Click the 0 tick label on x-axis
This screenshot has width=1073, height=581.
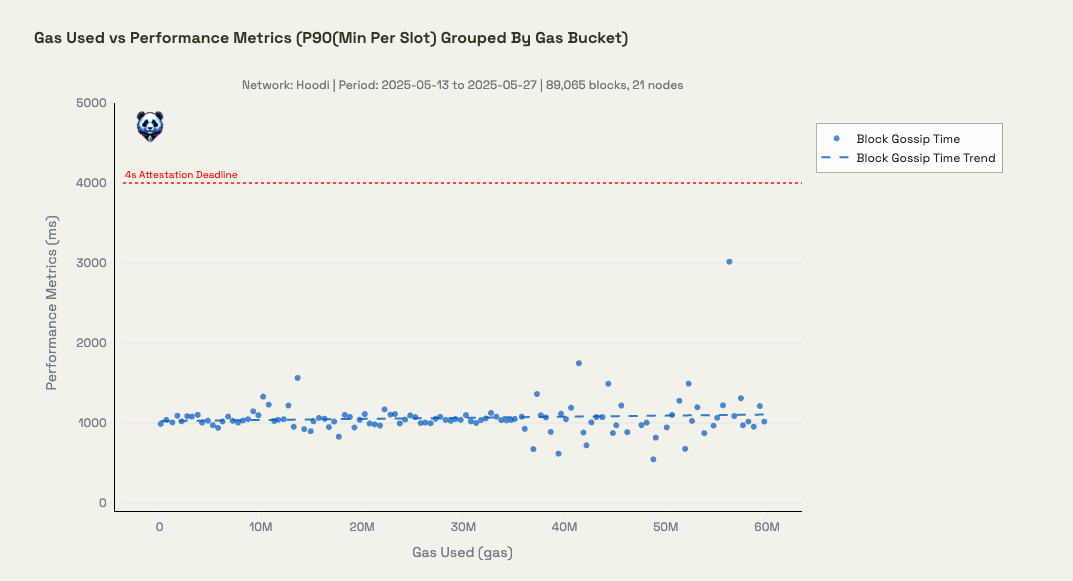pos(160,527)
